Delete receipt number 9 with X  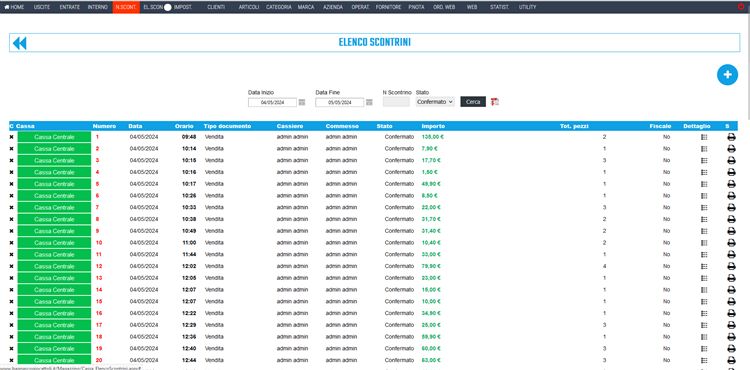tap(11, 231)
